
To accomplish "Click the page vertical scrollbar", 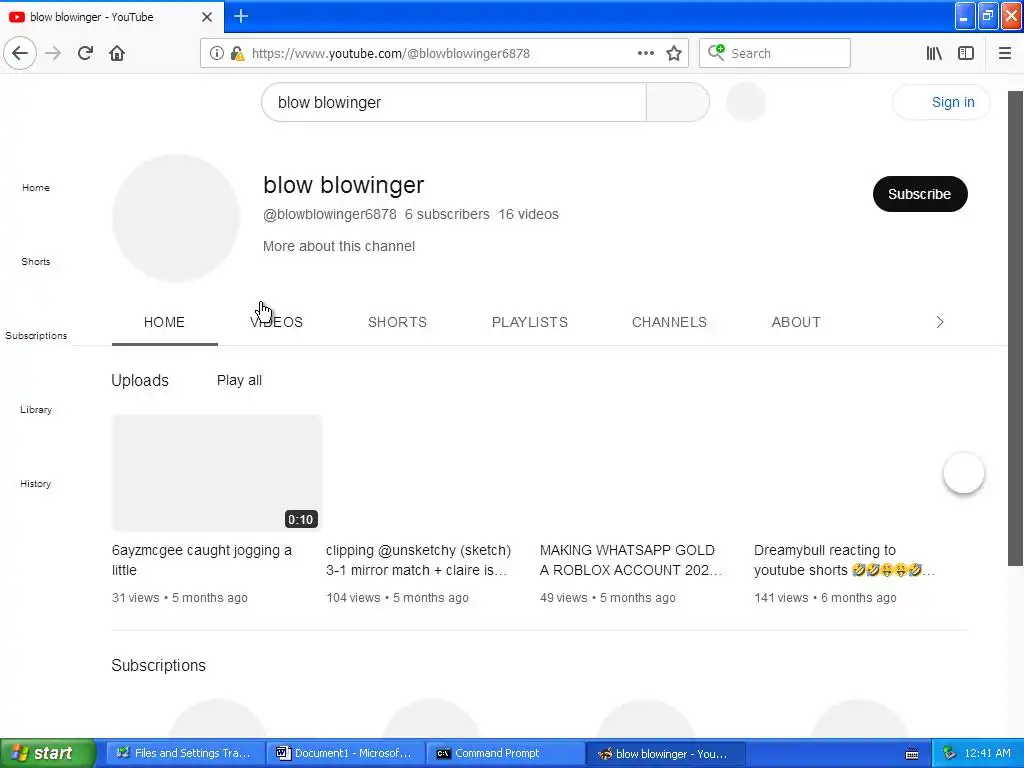I will [x=1015, y=328].
